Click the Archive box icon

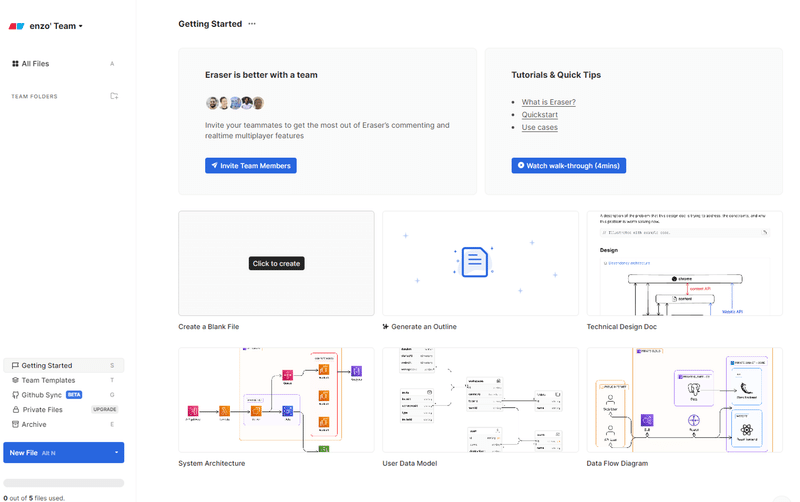coord(15,424)
